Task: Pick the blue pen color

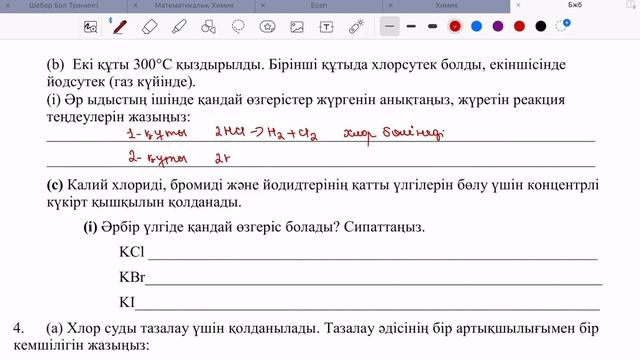Action: point(476,27)
